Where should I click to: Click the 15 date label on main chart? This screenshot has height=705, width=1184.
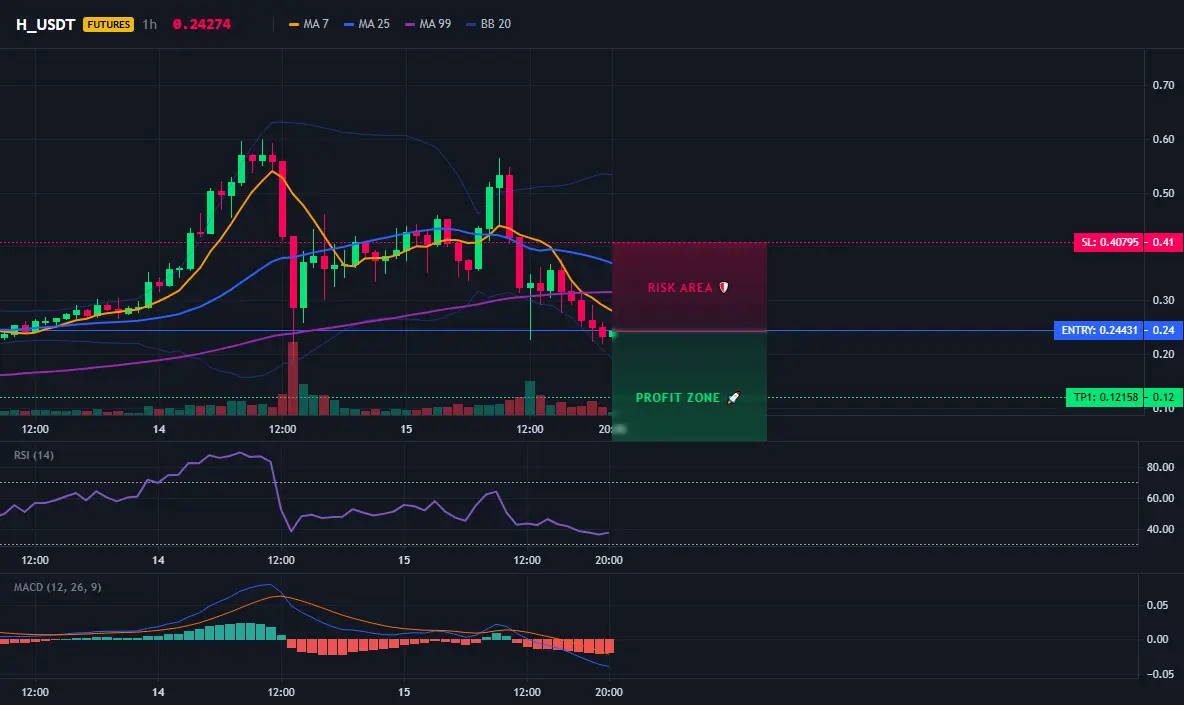[x=406, y=429]
